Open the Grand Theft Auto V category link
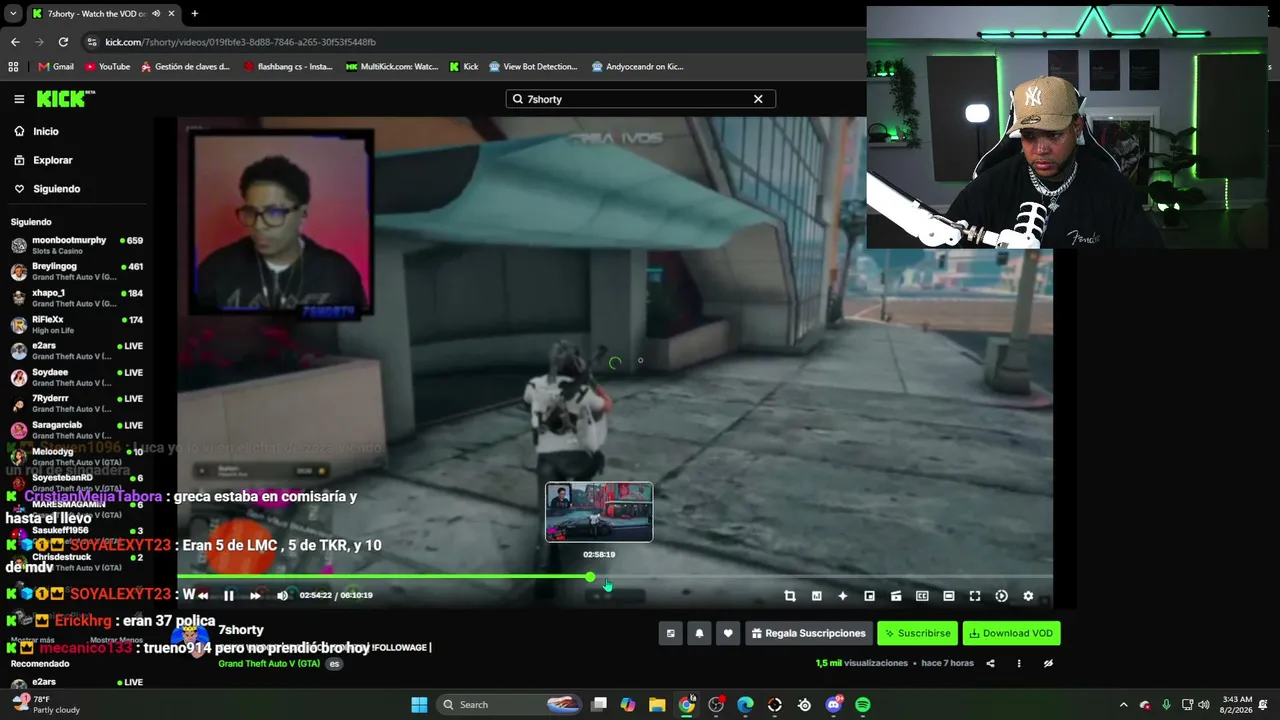The image size is (1280, 720). point(269,664)
